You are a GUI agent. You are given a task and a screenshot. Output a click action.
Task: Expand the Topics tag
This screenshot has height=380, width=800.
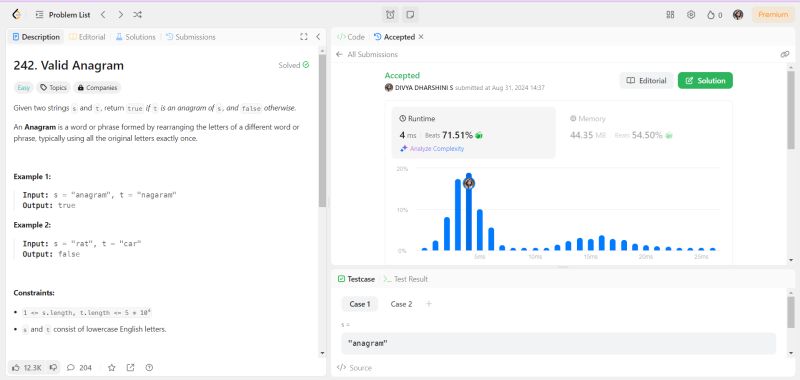(x=54, y=88)
